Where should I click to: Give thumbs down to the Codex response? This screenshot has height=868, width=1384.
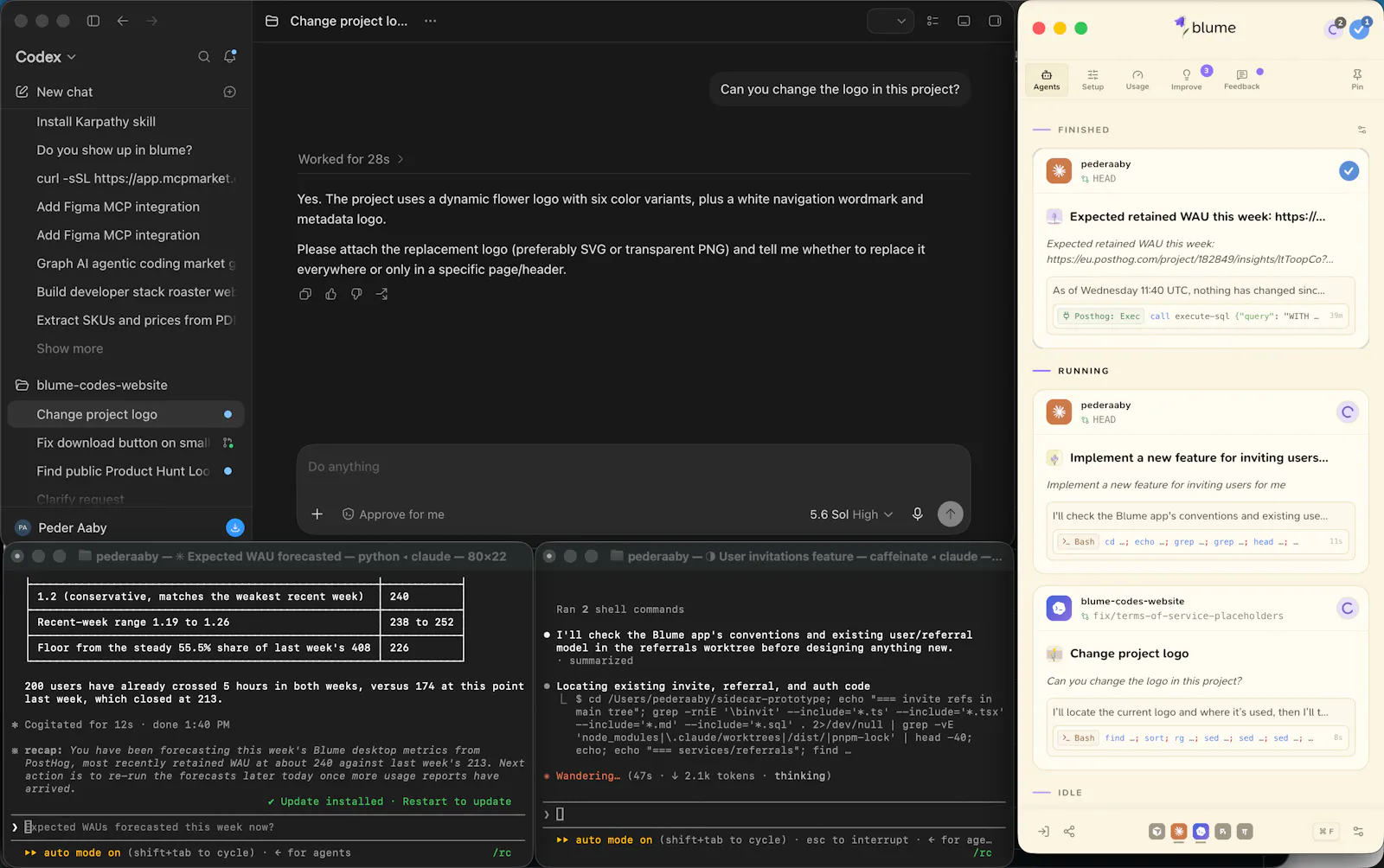click(356, 294)
